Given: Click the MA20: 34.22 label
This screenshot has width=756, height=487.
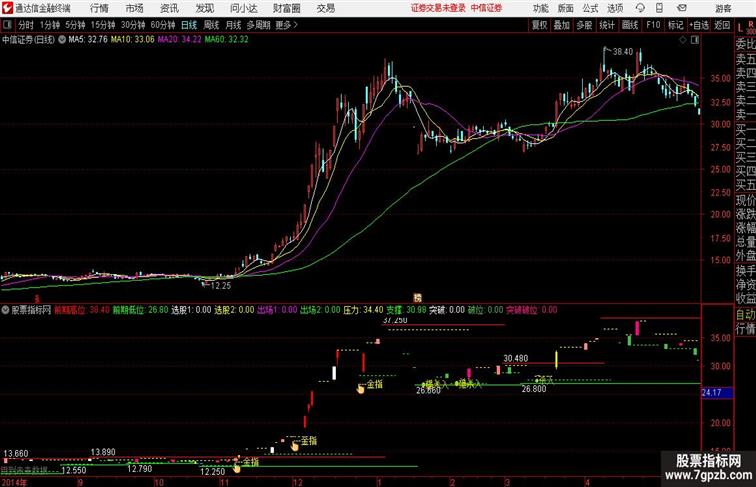Looking at the screenshot, I should pos(179,40).
